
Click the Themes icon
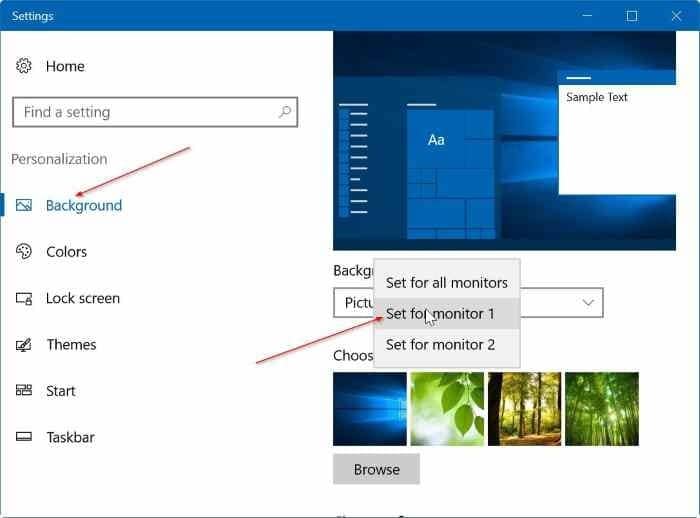[24, 345]
